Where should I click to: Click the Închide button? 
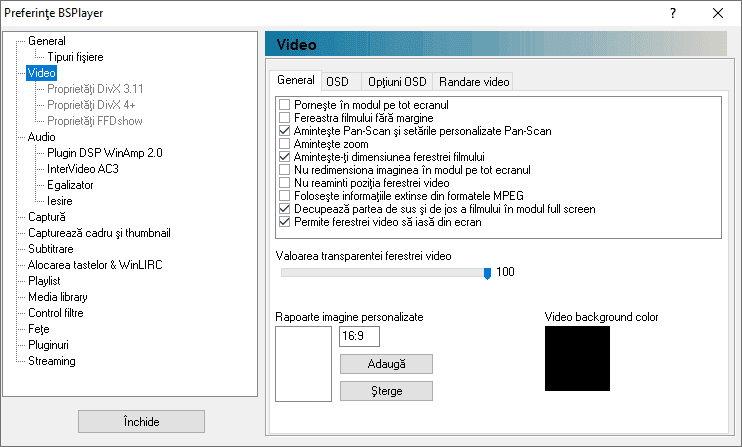coord(141,421)
